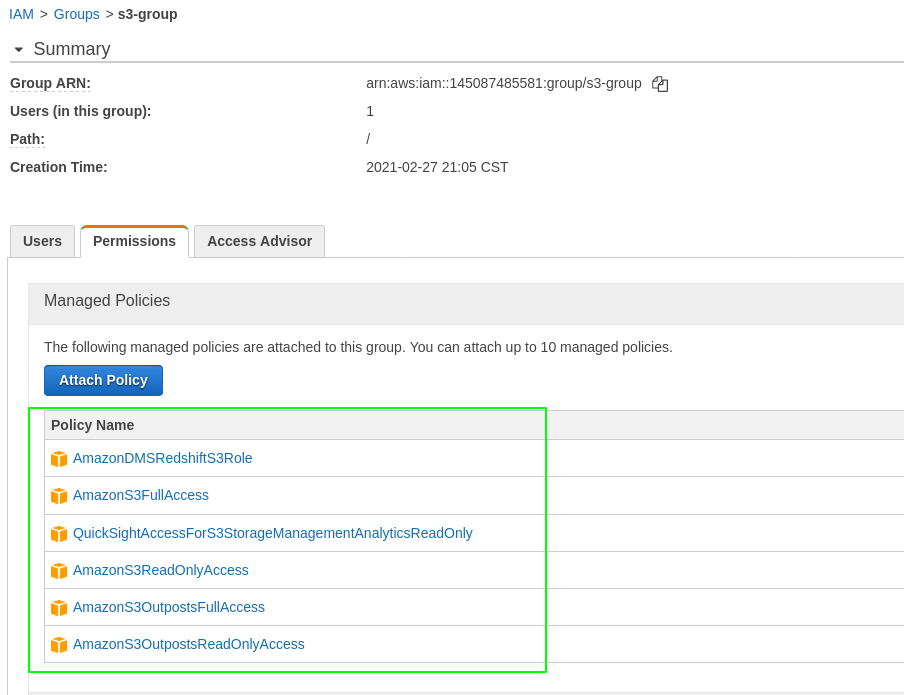Select the Permissions tab
The width and height of the screenshot is (904, 695).
pos(134,241)
